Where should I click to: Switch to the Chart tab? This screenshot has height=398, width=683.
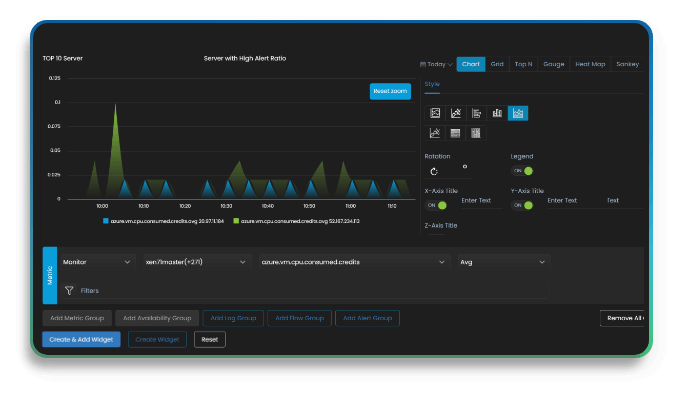(470, 64)
